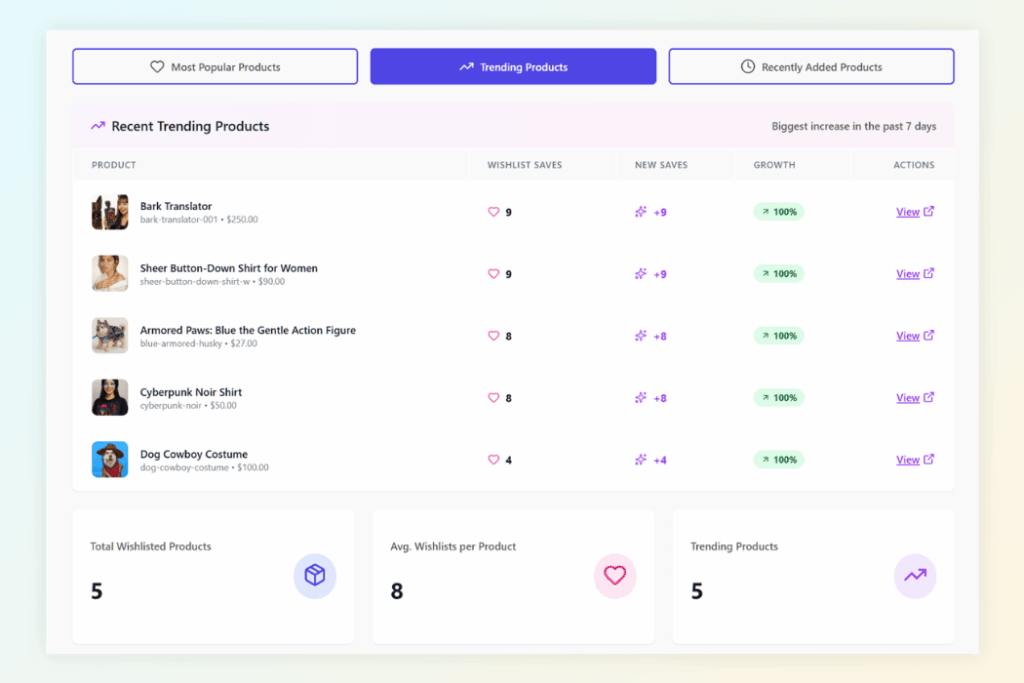
Task: Select the trending arrow icon in Trending Products tab
Action: point(465,66)
